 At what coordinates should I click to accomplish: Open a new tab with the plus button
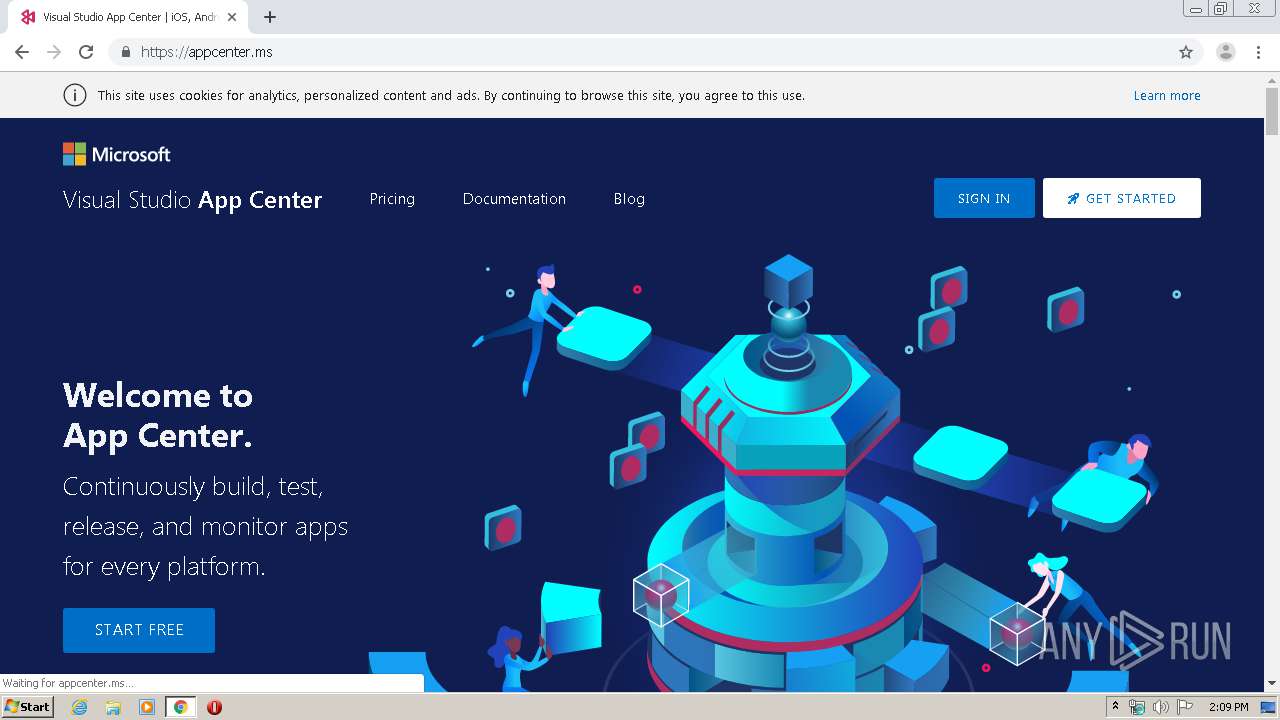(270, 17)
